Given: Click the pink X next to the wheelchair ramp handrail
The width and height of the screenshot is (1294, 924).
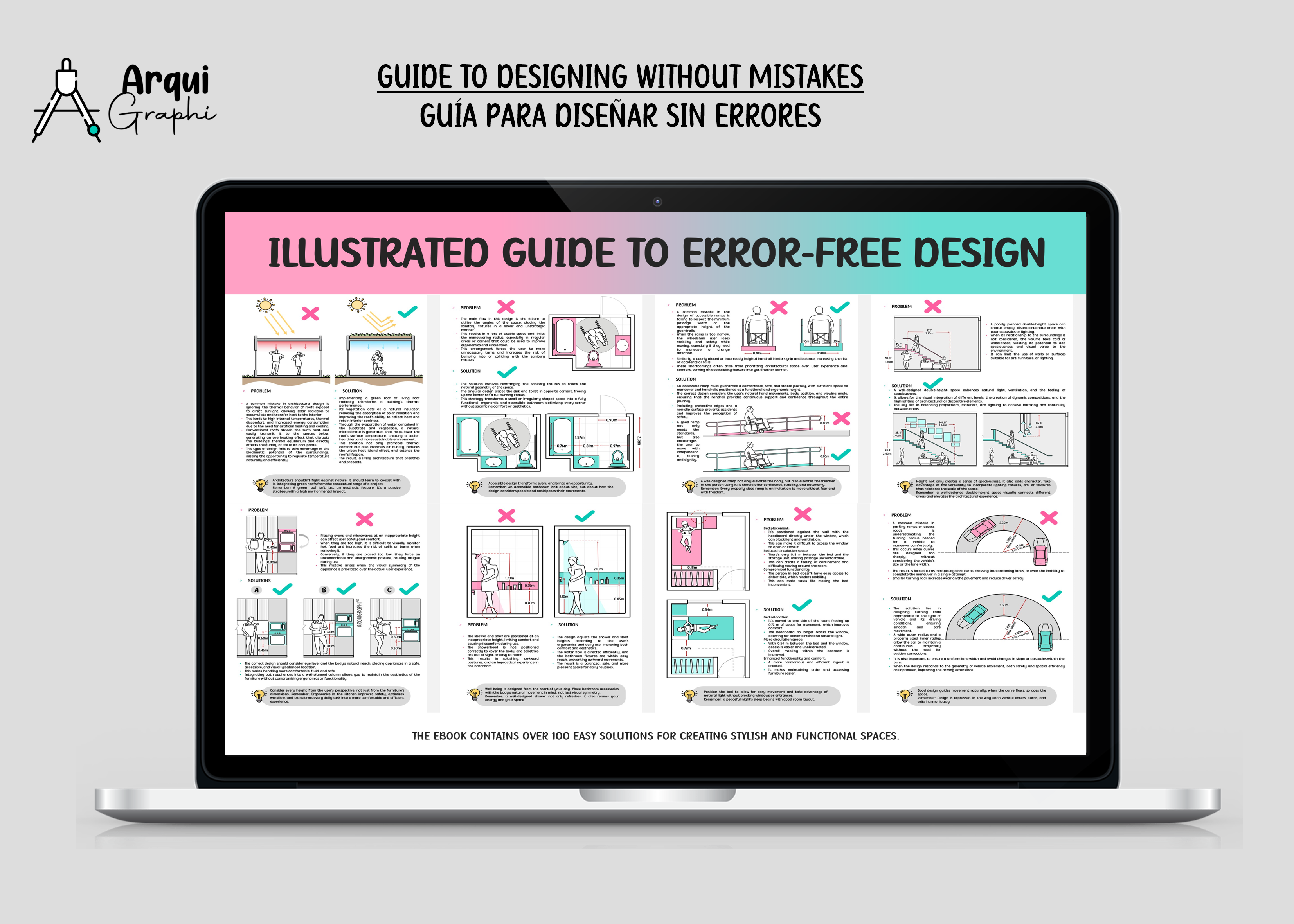Looking at the screenshot, I should (x=841, y=418).
